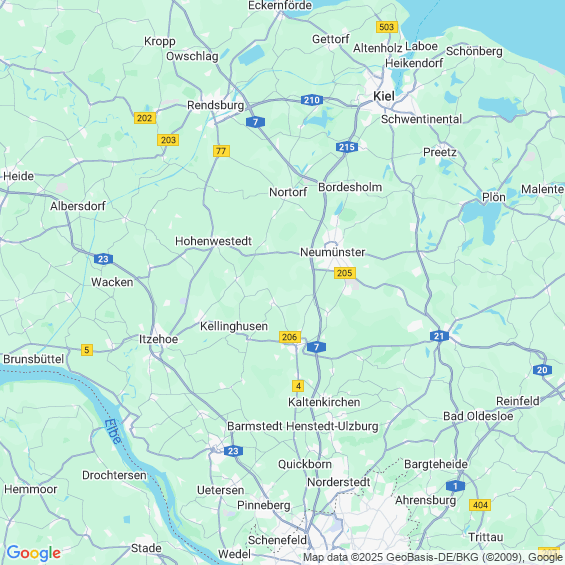The height and width of the screenshot is (565, 565).
Task: Click the yellow 203 road marker
Action: pyautogui.click(x=168, y=140)
